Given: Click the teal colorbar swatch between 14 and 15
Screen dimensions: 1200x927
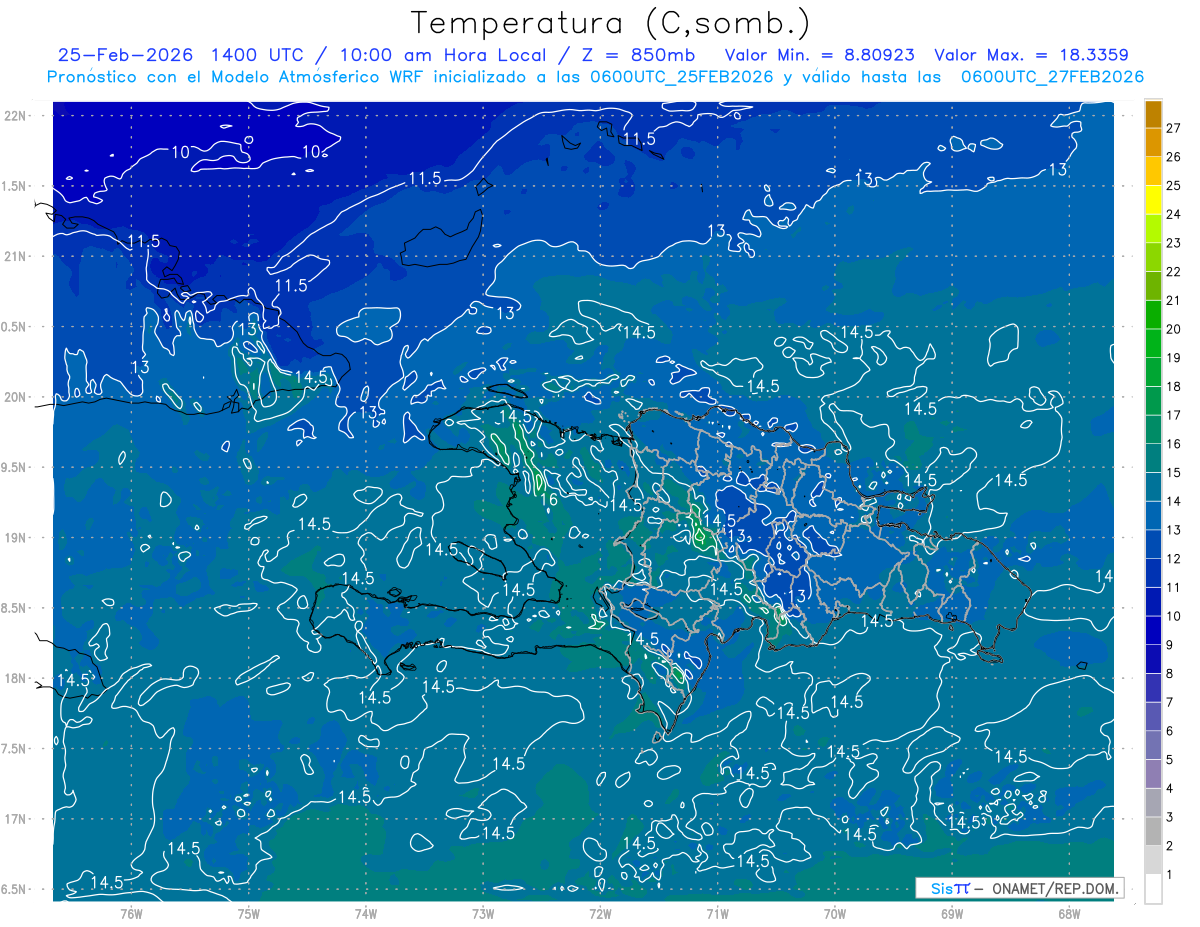Looking at the screenshot, I should pos(1153,486).
